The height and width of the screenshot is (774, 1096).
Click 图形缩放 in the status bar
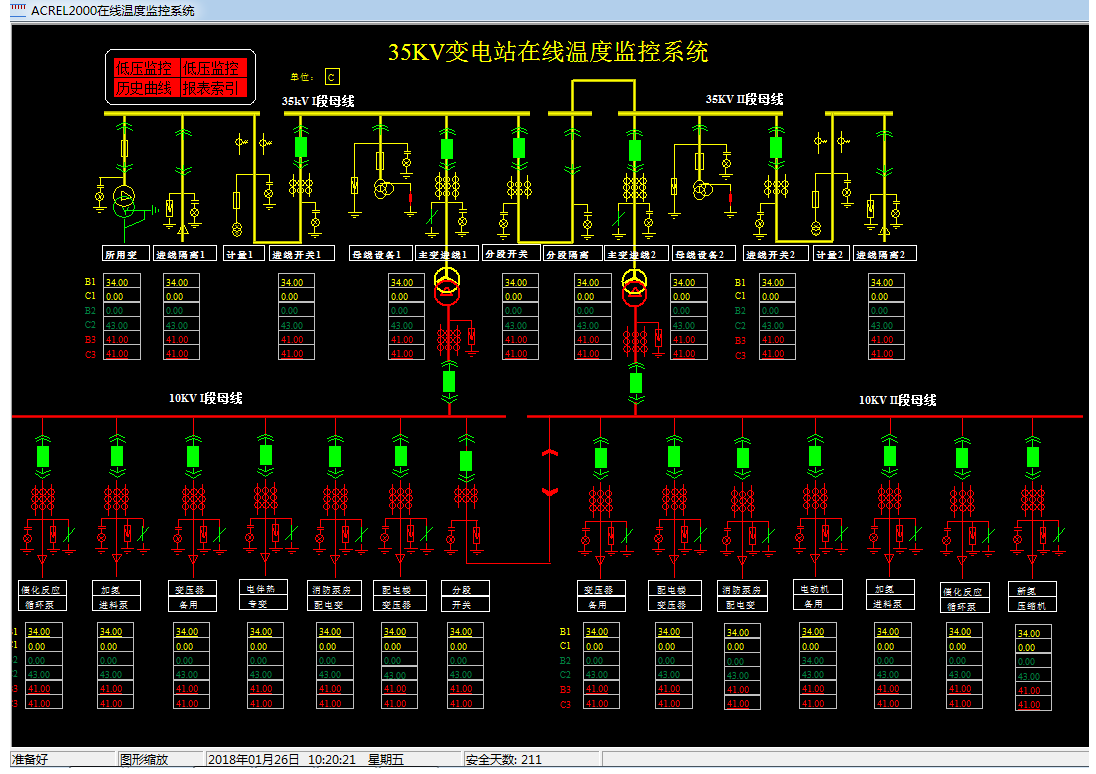coord(145,760)
